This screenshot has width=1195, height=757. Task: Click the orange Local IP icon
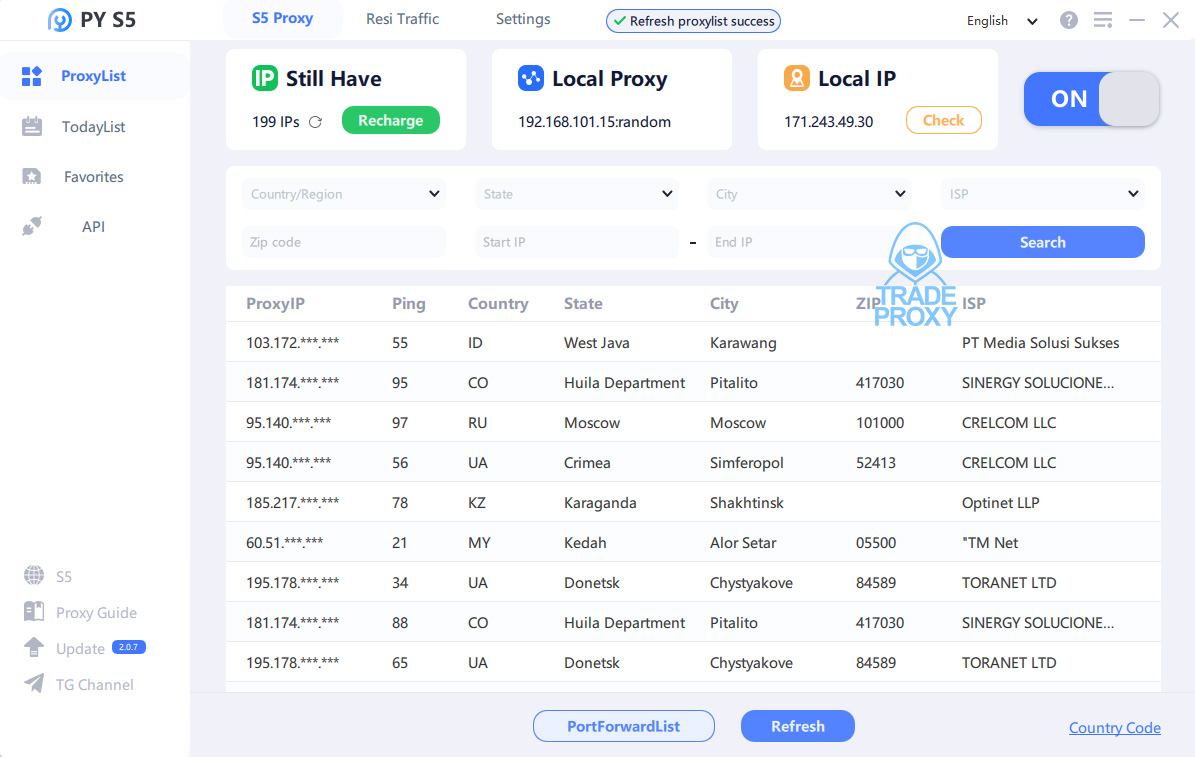pos(796,78)
